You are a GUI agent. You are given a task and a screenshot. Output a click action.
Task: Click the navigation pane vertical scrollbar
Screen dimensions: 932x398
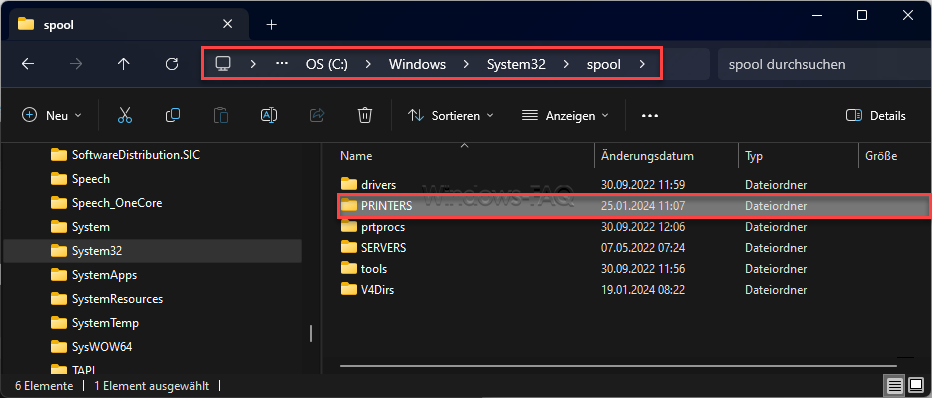(x=311, y=333)
